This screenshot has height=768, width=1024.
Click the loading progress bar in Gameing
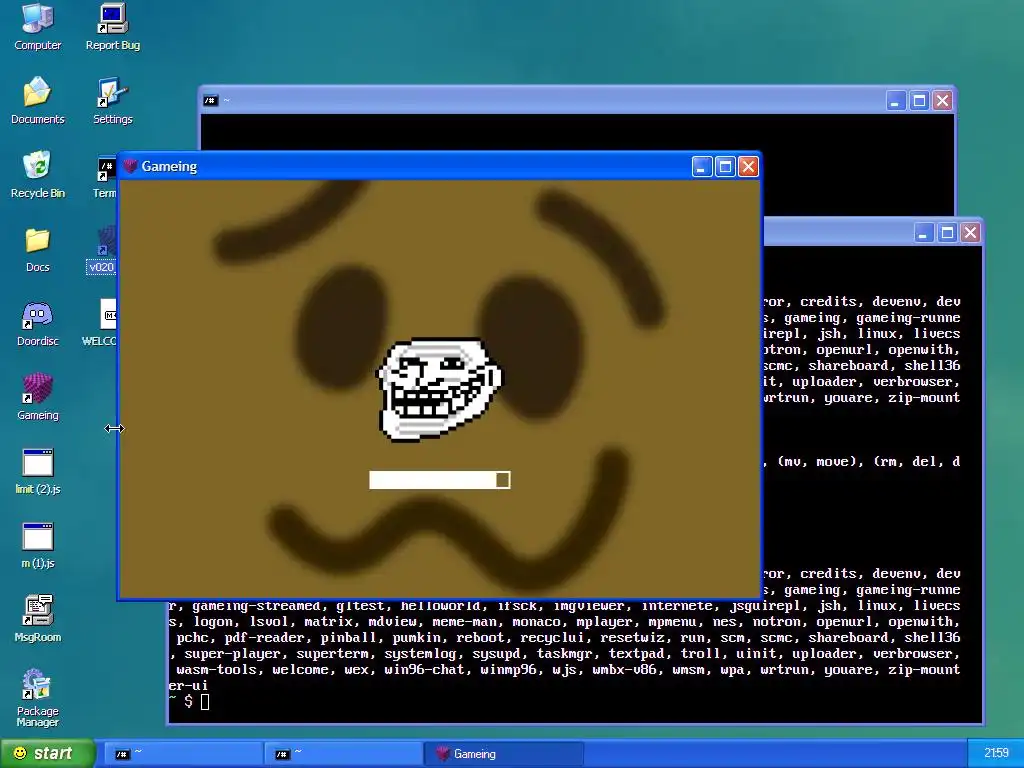[x=440, y=480]
